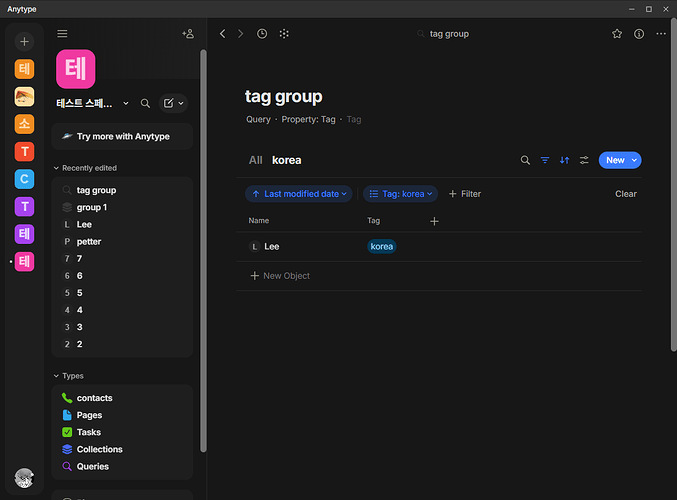Click the add Filter button

[x=465, y=194]
